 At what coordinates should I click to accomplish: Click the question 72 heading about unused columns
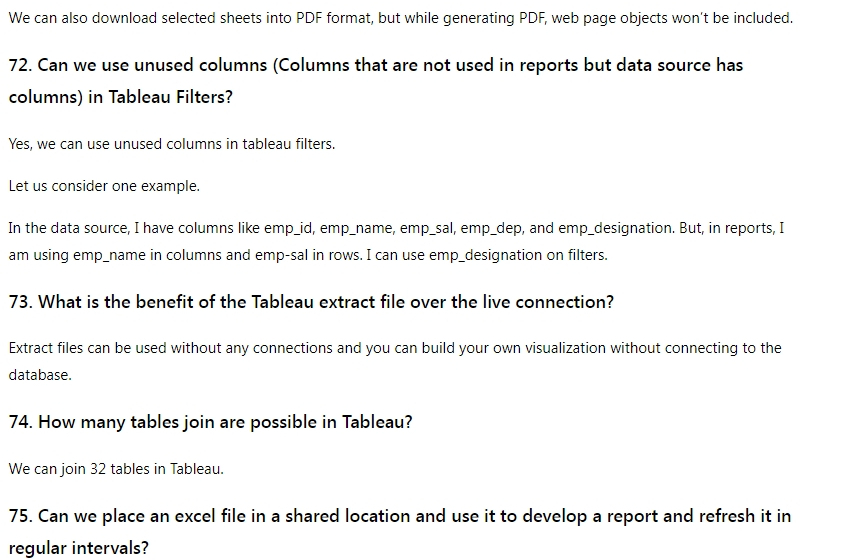tap(375, 81)
